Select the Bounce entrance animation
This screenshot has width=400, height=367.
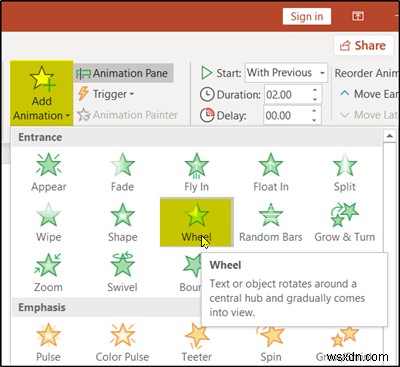(190, 272)
